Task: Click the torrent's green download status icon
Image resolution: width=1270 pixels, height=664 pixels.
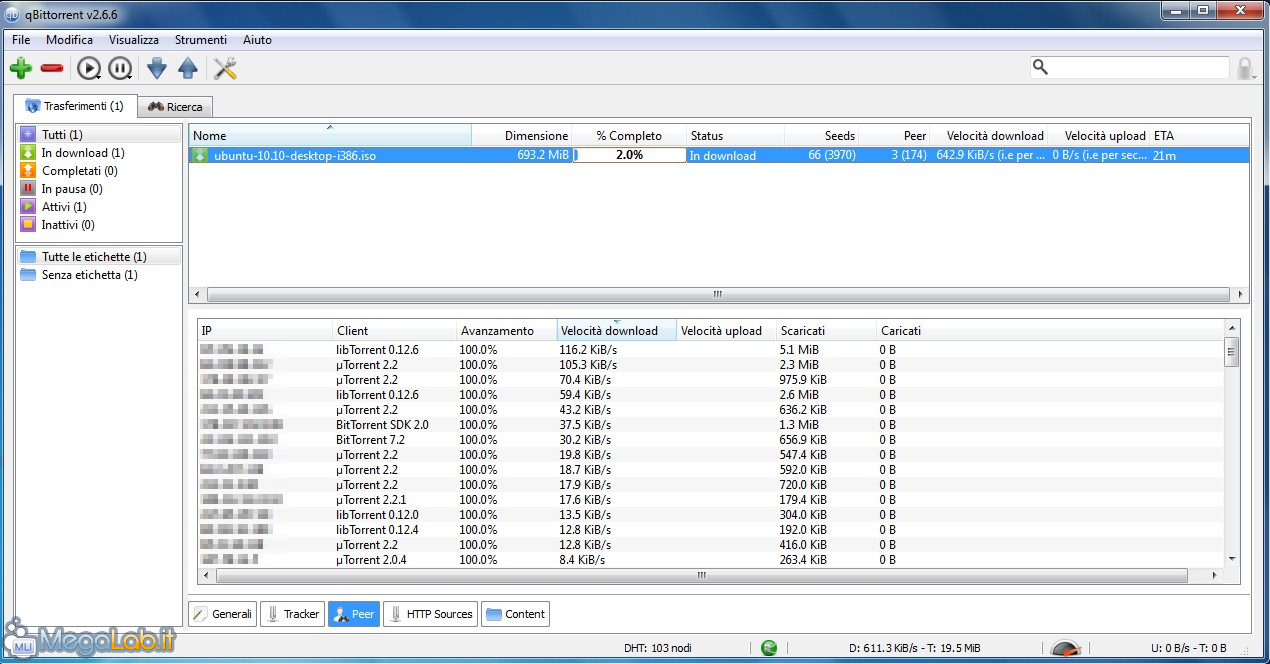Action: (x=200, y=155)
